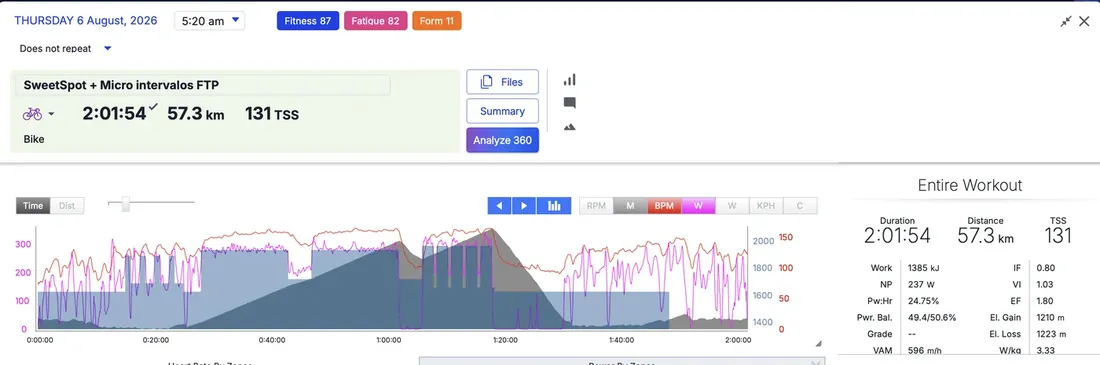Click the Entire Workout heading
This screenshot has width=1100, height=365.
pos(970,185)
